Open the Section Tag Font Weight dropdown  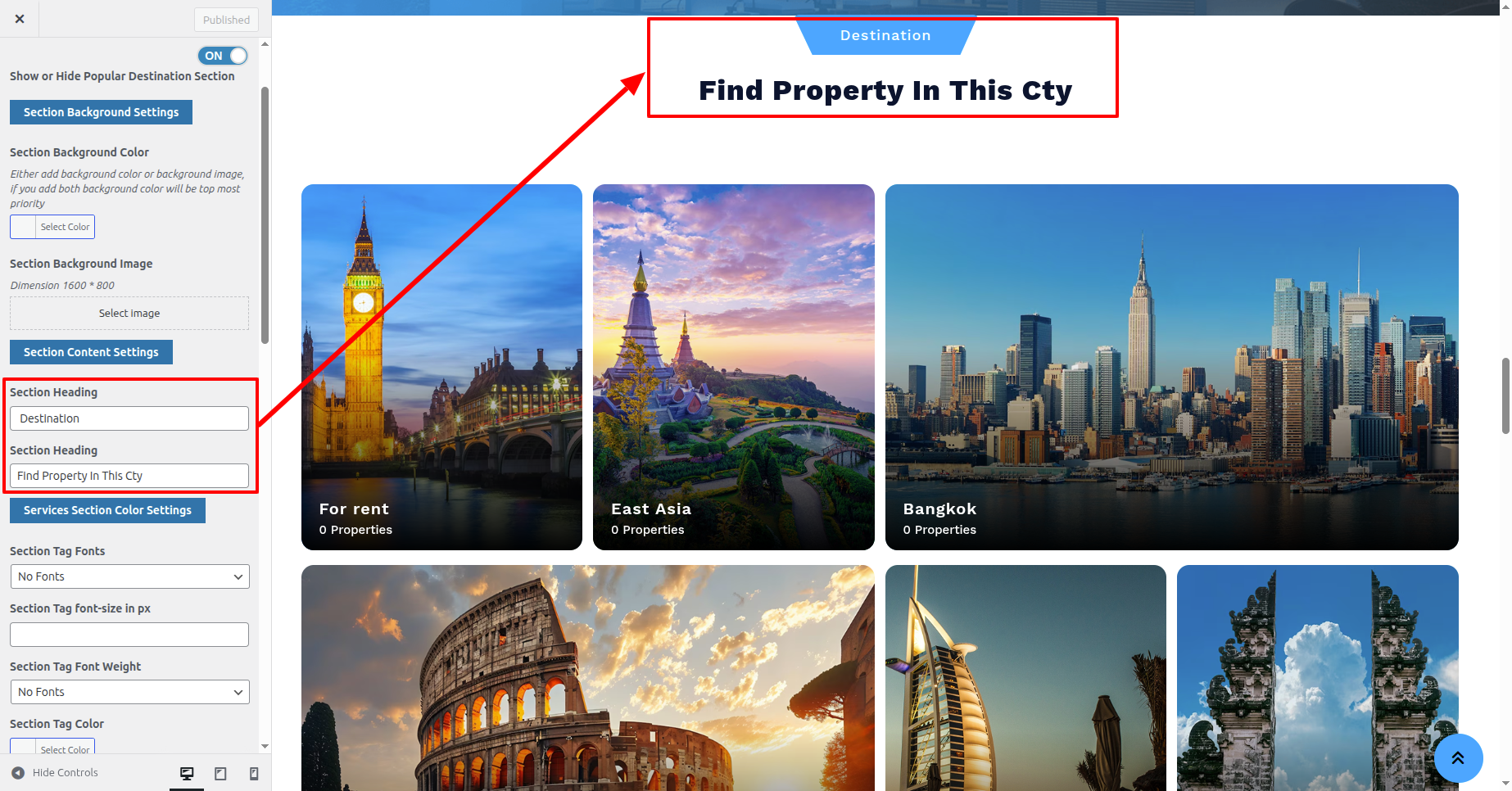pyautogui.click(x=129, y=692)
